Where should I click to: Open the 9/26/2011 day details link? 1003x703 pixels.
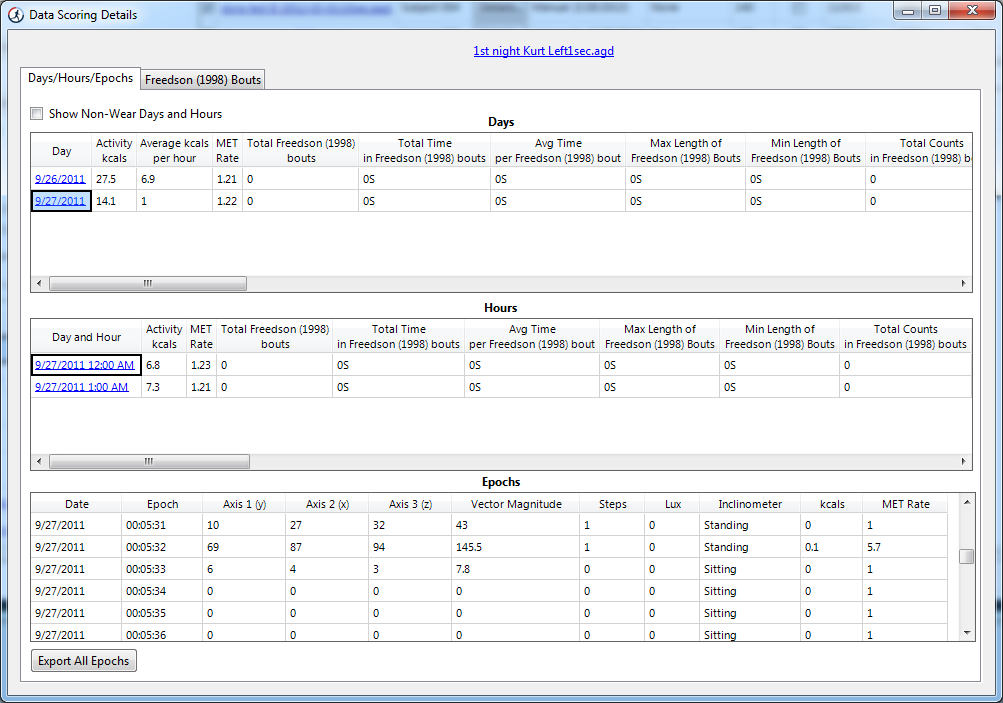tap(59, 178)
